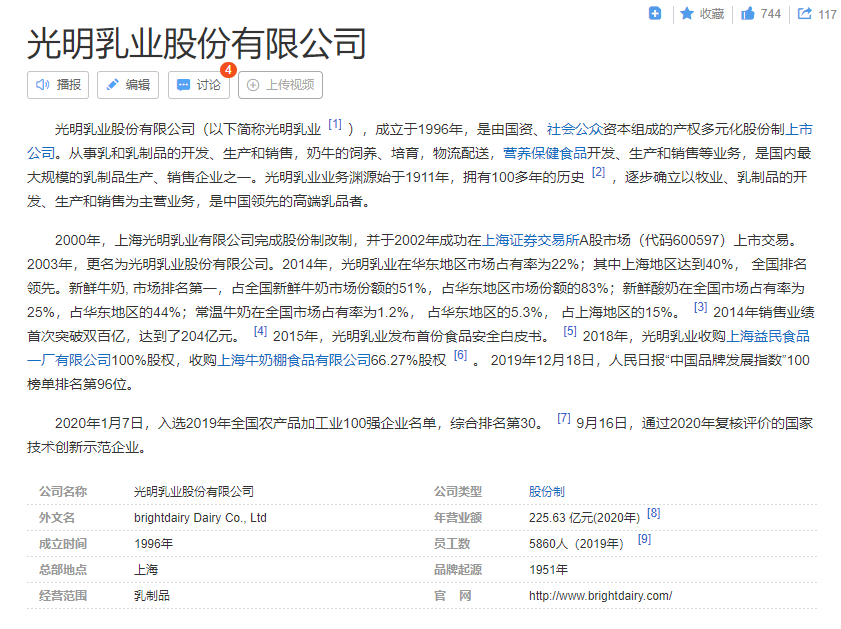Click reference citation [9] next to employee count
841x629 pixels.
pos(644,539)
